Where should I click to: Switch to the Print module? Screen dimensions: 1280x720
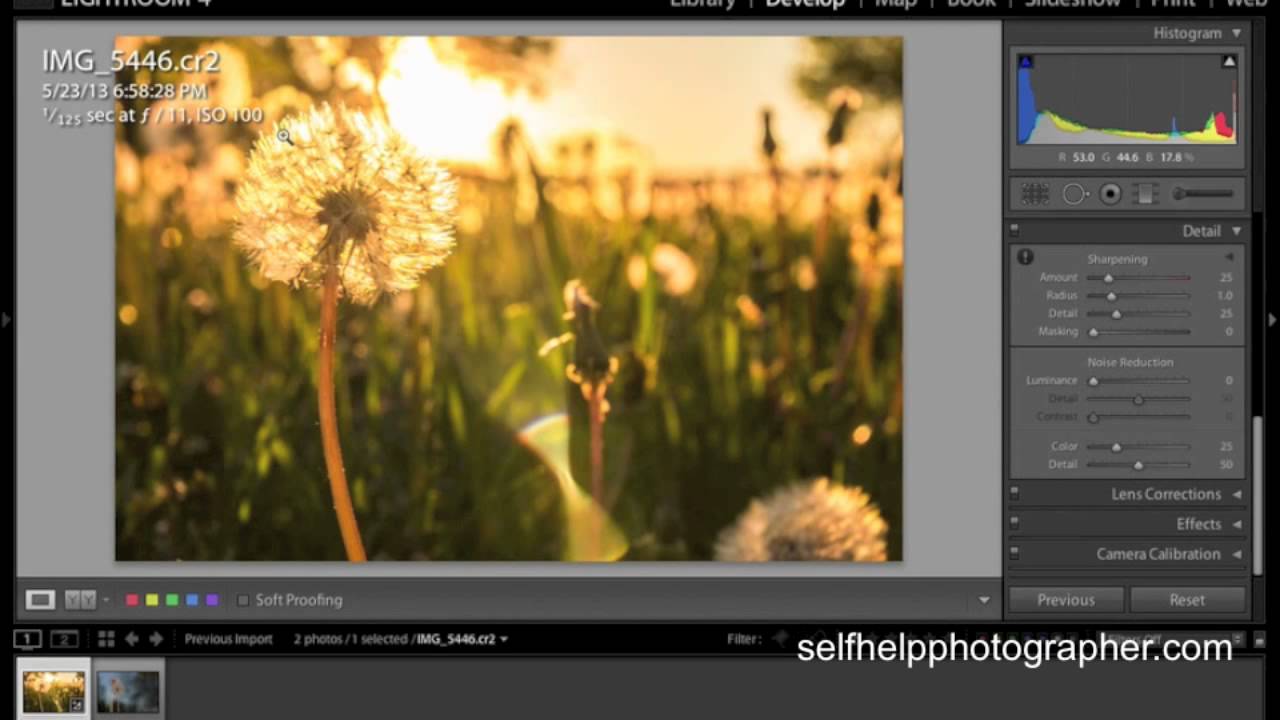[1173, 4]
